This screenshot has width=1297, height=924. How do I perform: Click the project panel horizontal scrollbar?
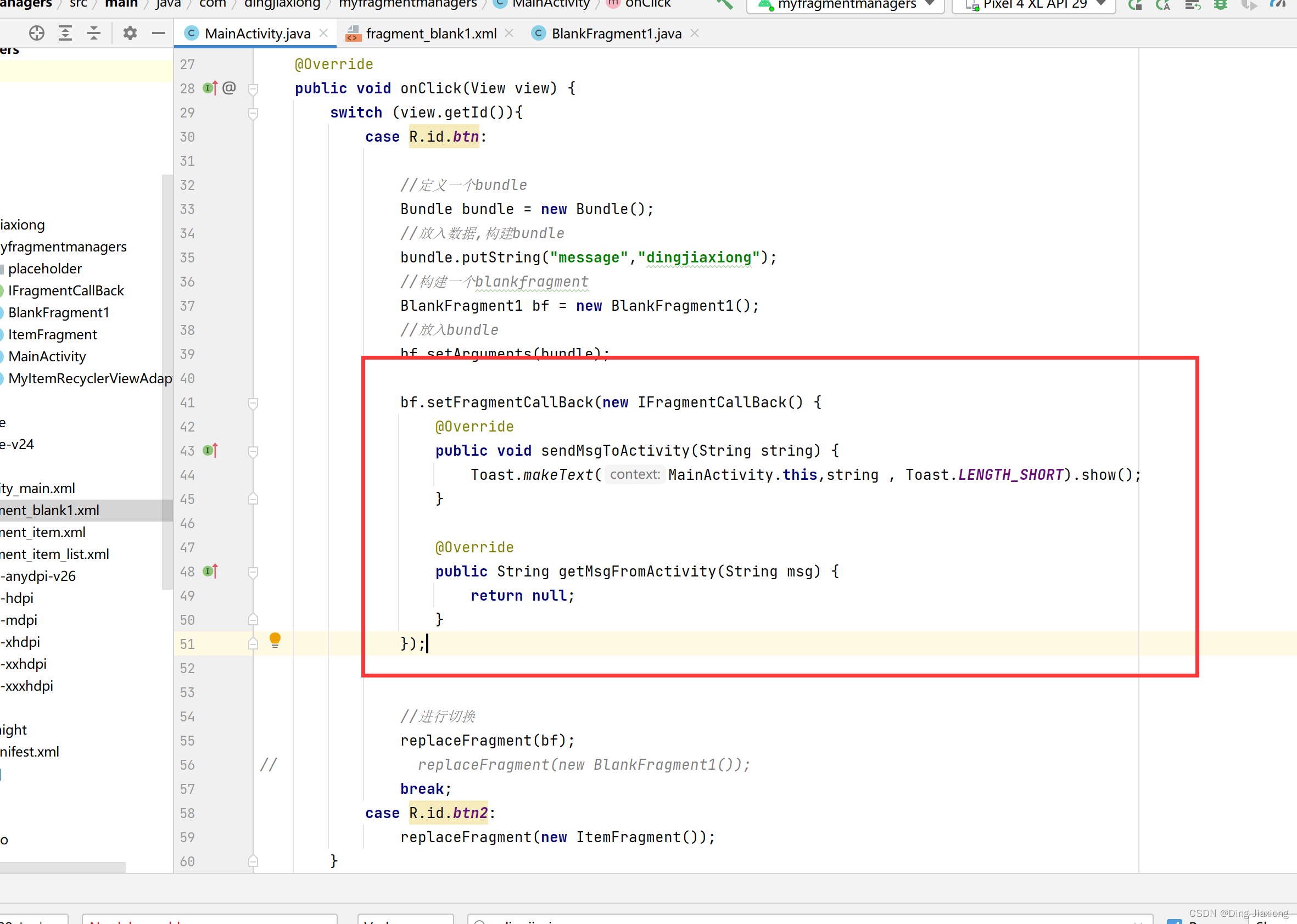click(63, 867)
